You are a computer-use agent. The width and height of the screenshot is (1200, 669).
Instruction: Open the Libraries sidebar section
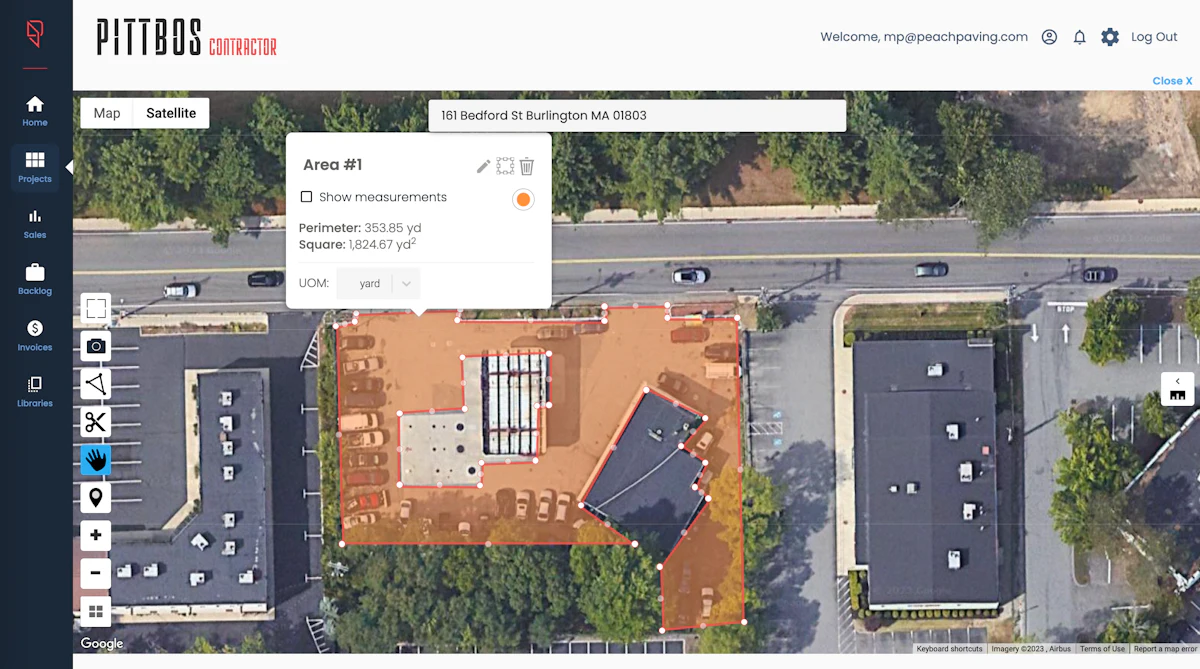pyautogui.click(x=35, y=391)
